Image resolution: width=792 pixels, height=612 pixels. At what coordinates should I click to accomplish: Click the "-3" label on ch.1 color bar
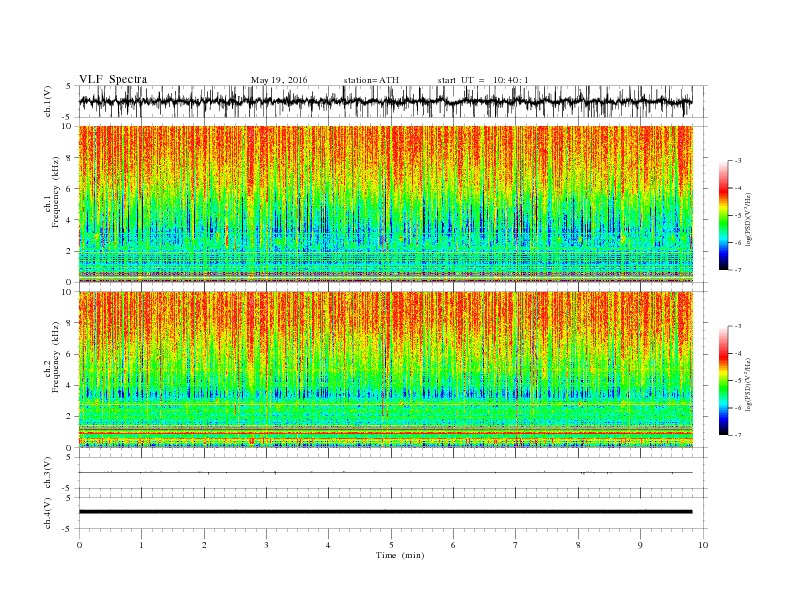(738, 161)
